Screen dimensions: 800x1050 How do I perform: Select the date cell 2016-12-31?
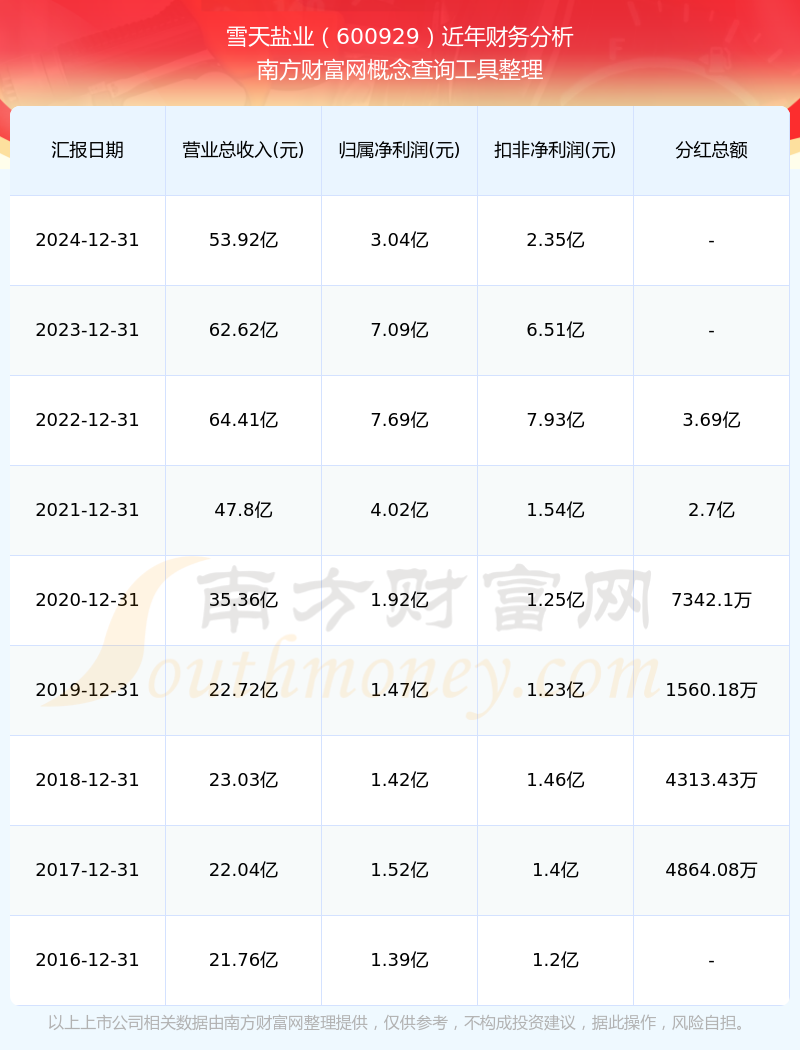tap(88, 960)
